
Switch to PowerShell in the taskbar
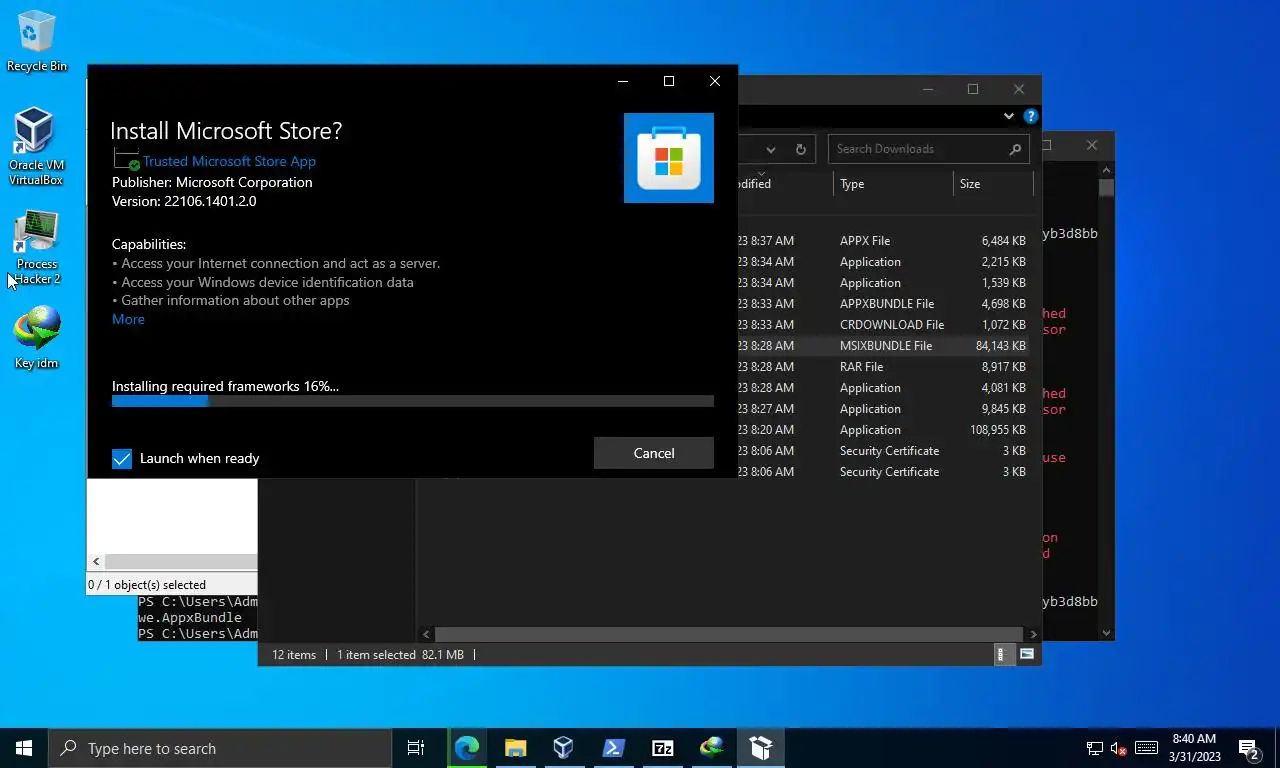click(x=613, y=748)
